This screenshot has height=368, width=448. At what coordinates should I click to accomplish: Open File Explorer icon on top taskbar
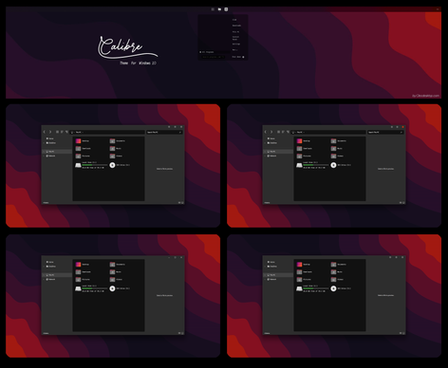(x=219, y=9)
